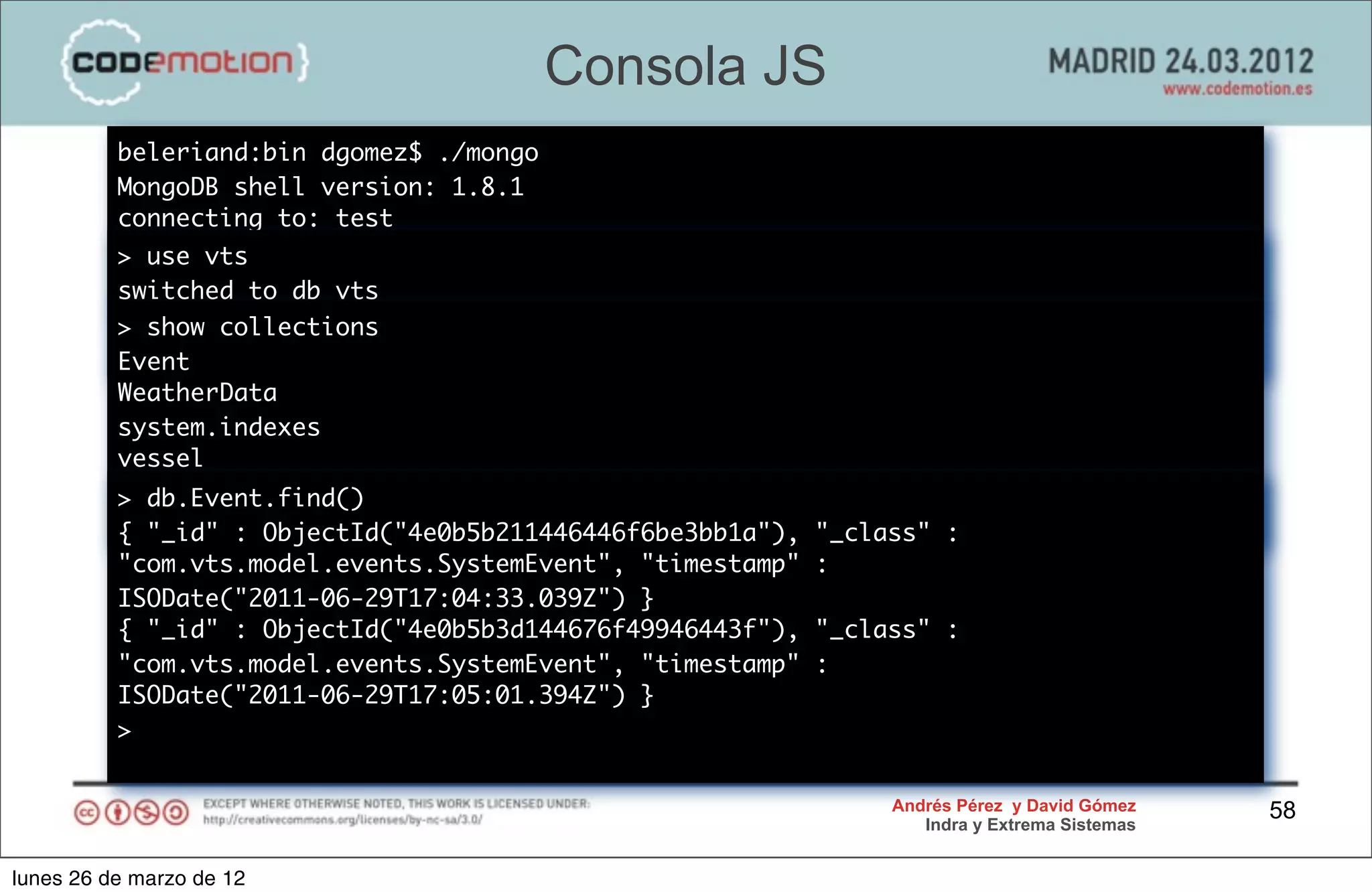Open the www.codemotion.es link
This screenshot has width=1372, height=892.
(1237, 89)
